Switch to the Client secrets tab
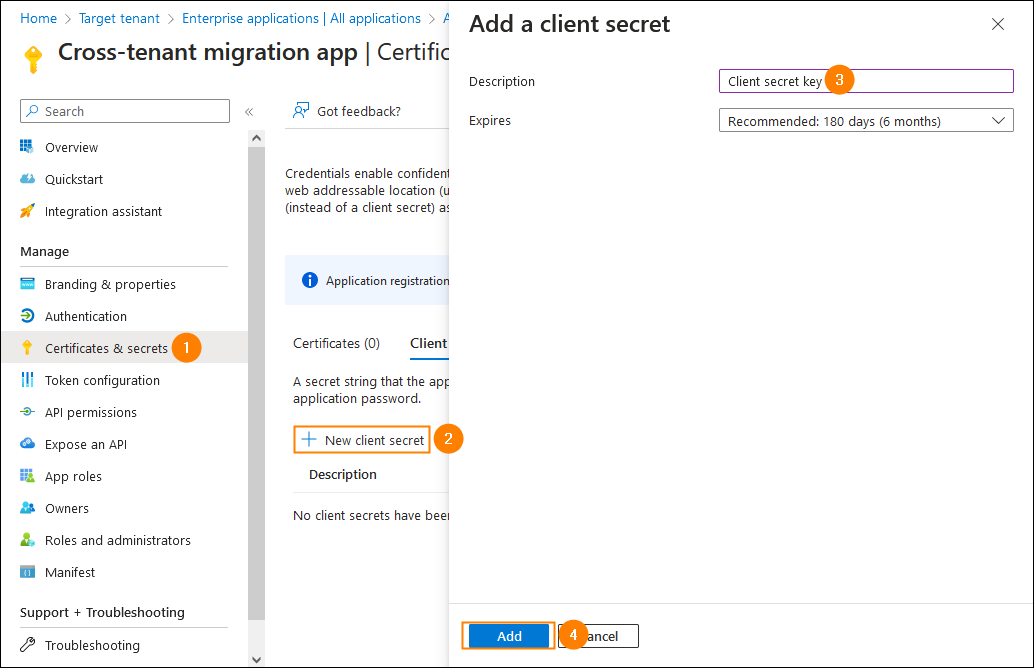Screen dimensions: 1034x668 429,343
